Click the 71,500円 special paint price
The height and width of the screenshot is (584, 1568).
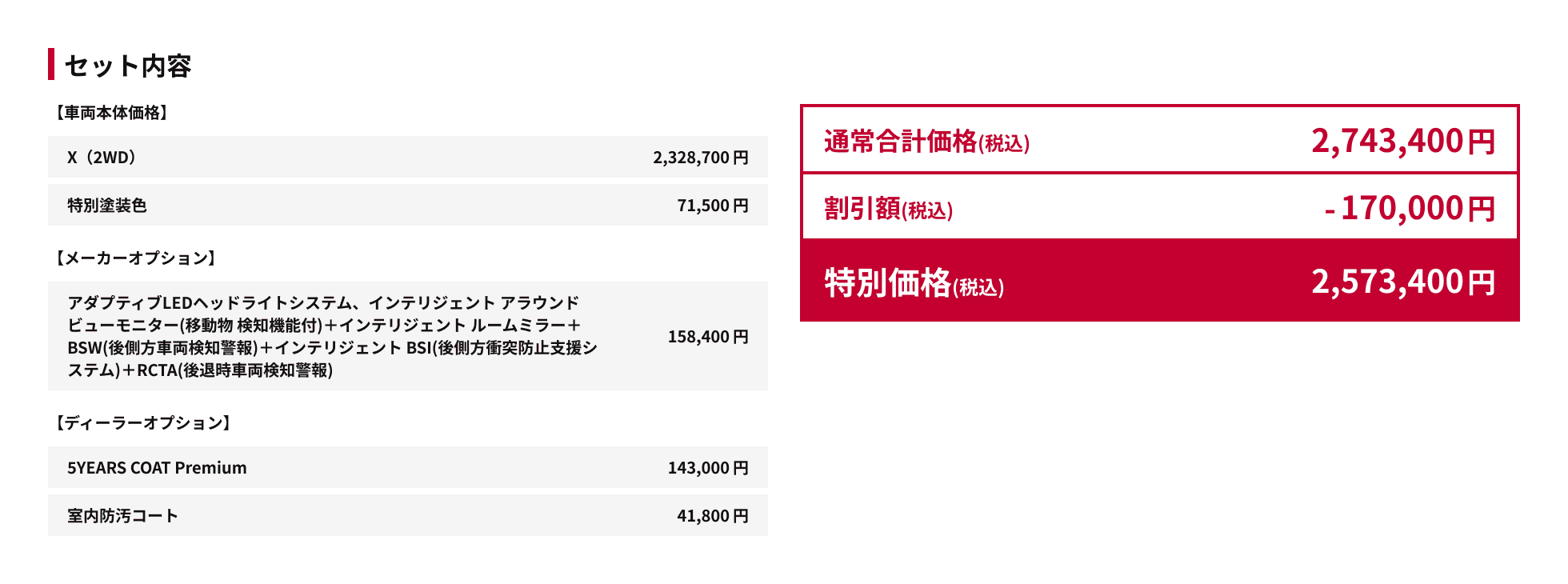point(712,206)
